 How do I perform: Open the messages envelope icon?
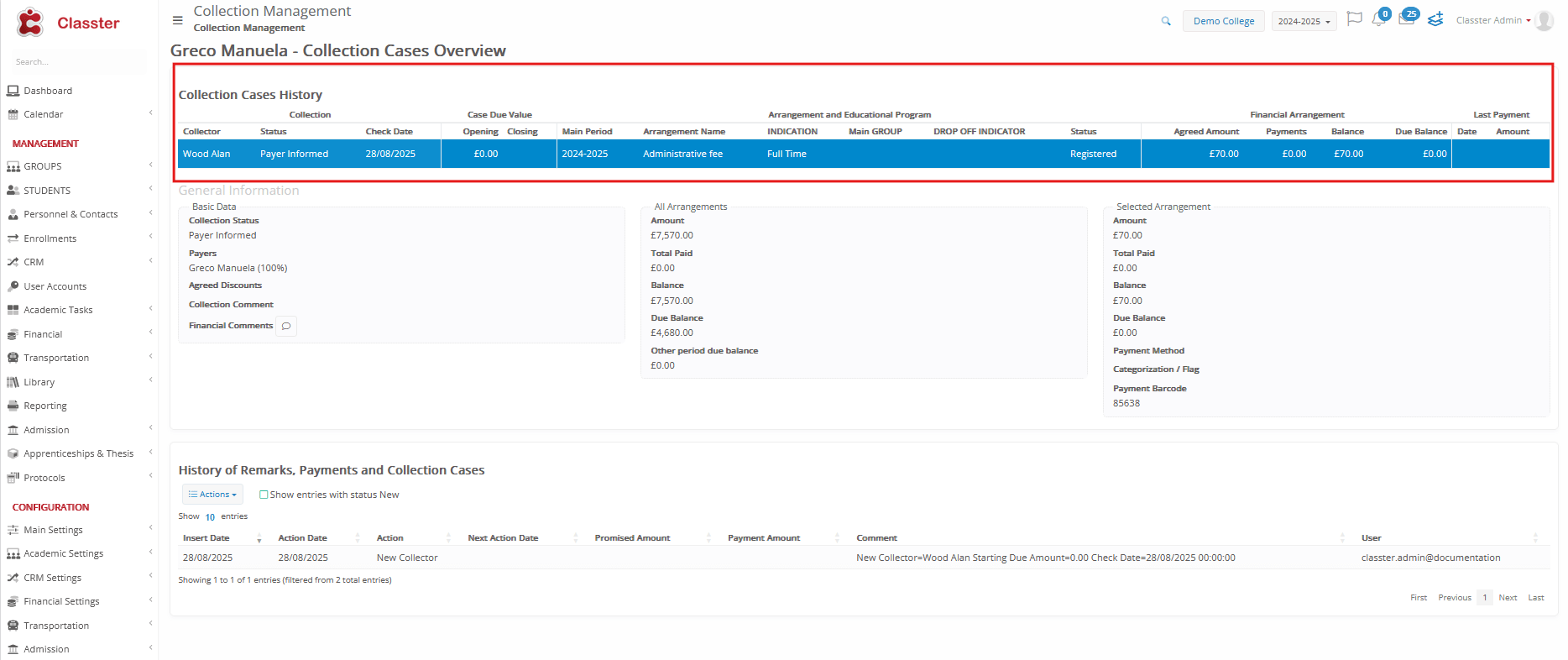(x=1406, y=19)
